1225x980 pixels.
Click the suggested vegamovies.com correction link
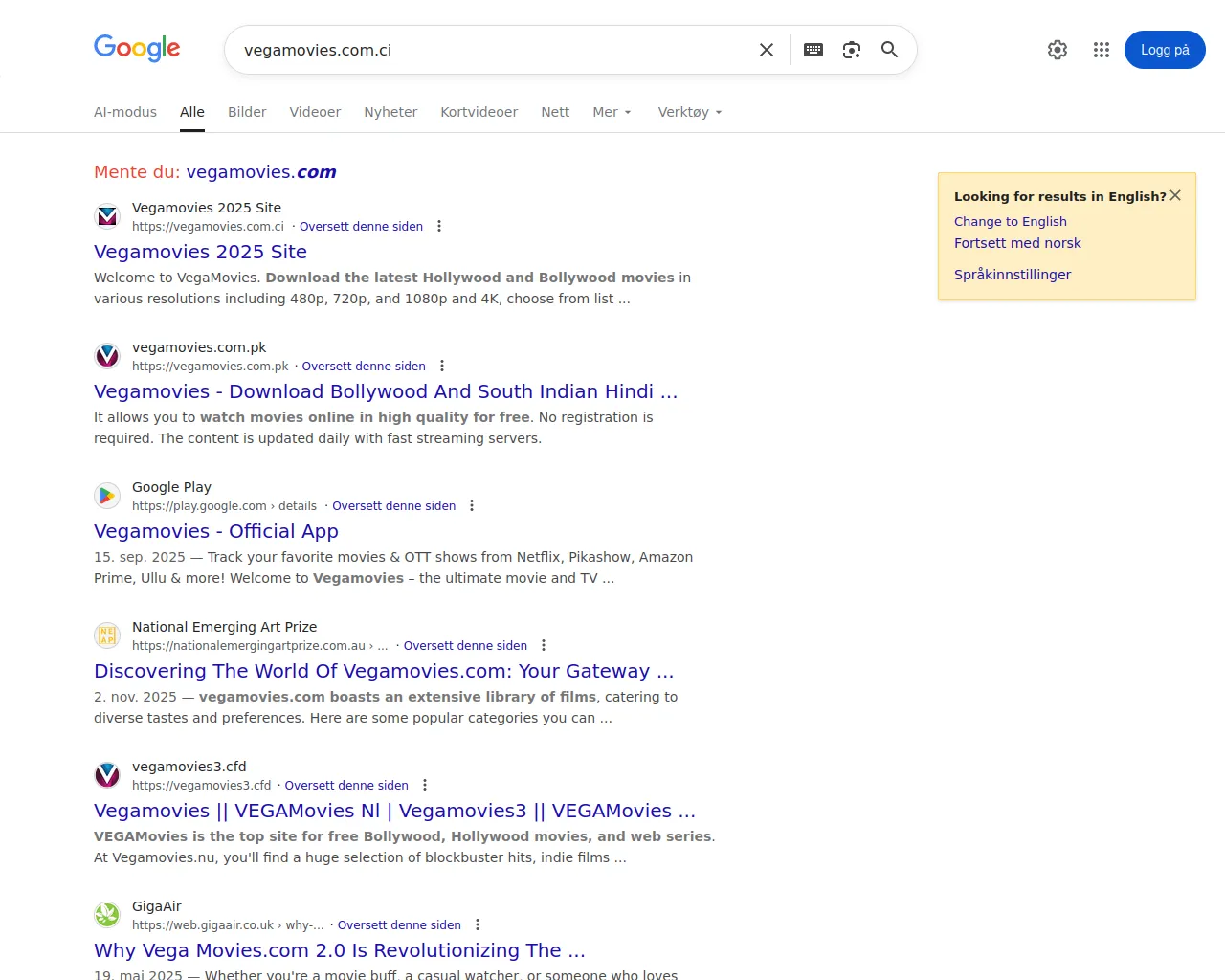(x=261, y=172)
